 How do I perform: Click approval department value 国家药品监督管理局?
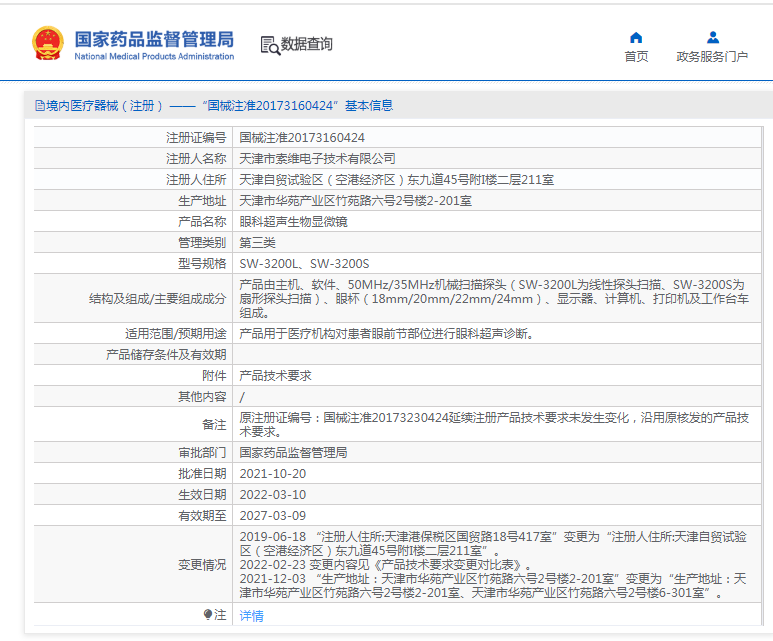[x=293, y=452]
